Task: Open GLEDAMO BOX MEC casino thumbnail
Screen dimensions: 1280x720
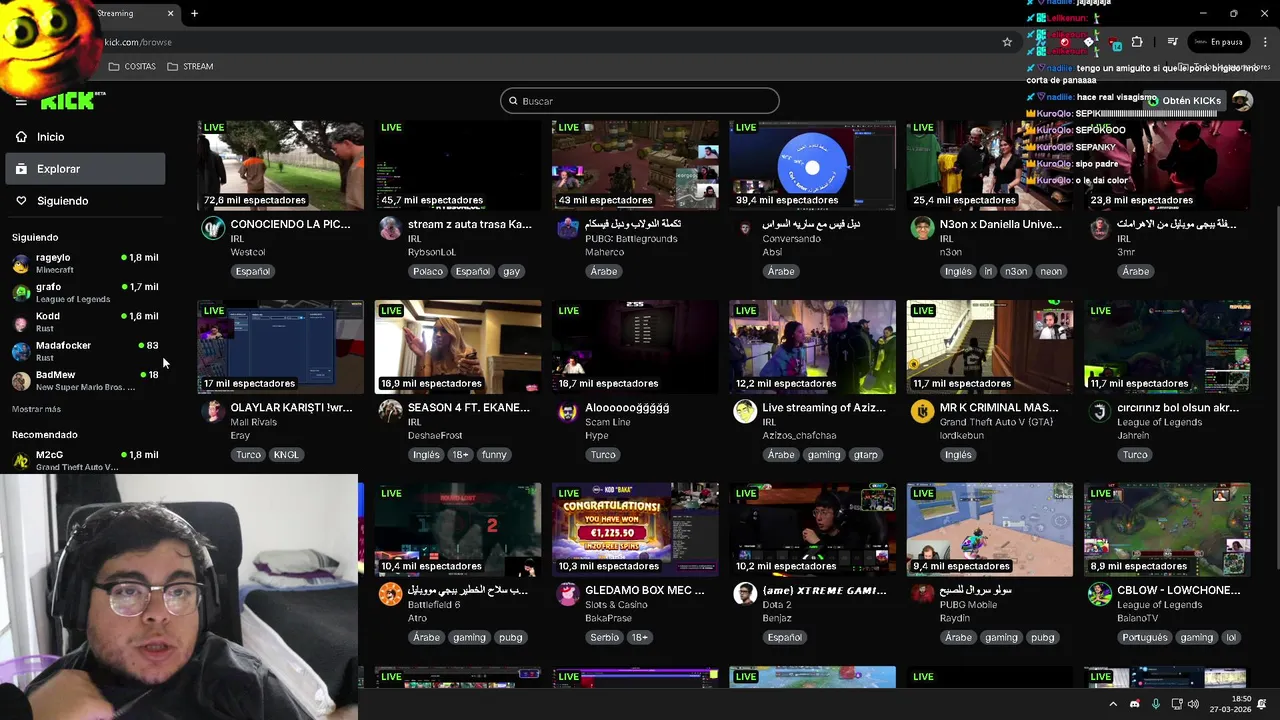Action: (635, 530)
